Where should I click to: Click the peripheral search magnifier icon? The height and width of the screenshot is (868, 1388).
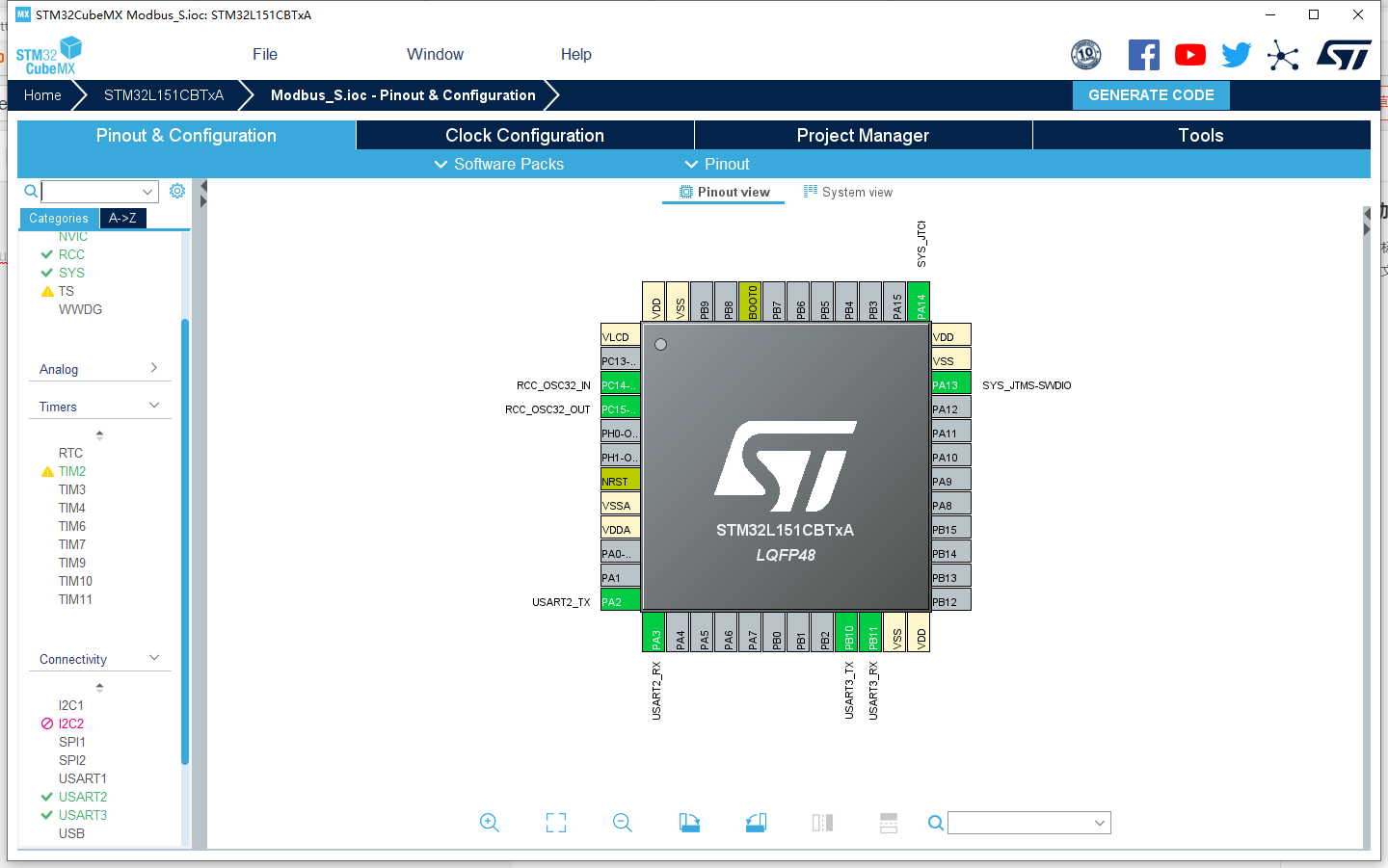(31, 191)
